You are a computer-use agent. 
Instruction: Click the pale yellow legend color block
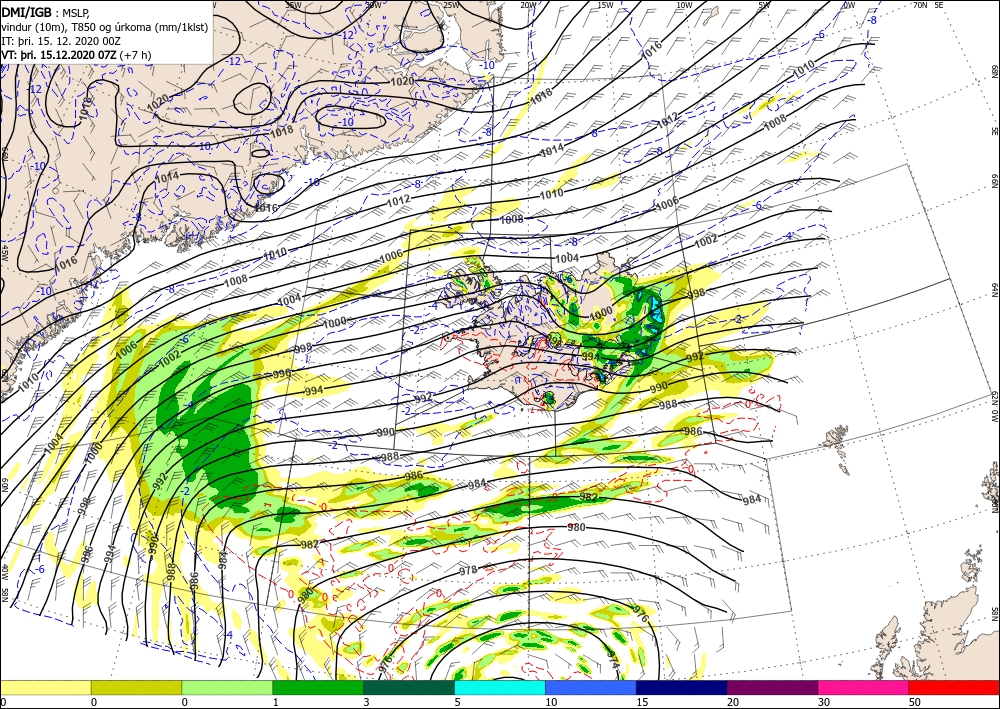tap(45, 687)
